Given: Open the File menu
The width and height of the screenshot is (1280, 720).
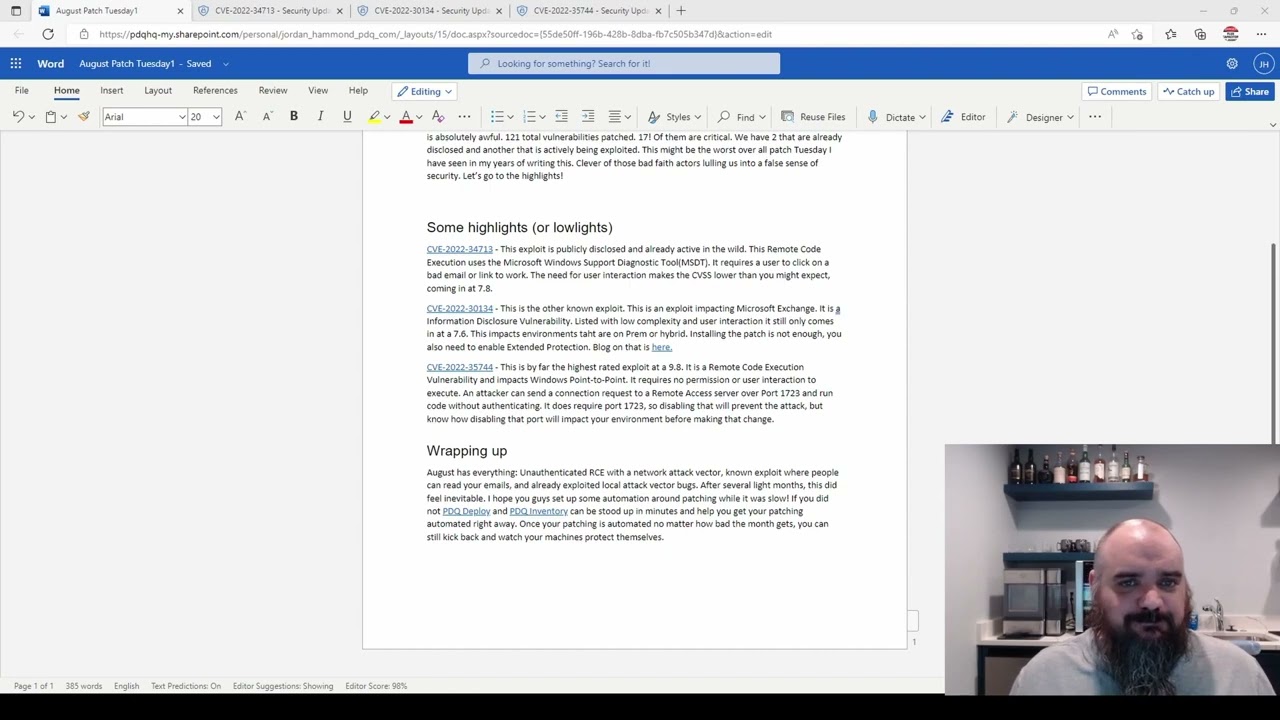Looking at the screenshot, I should click(x=21, y=91).
